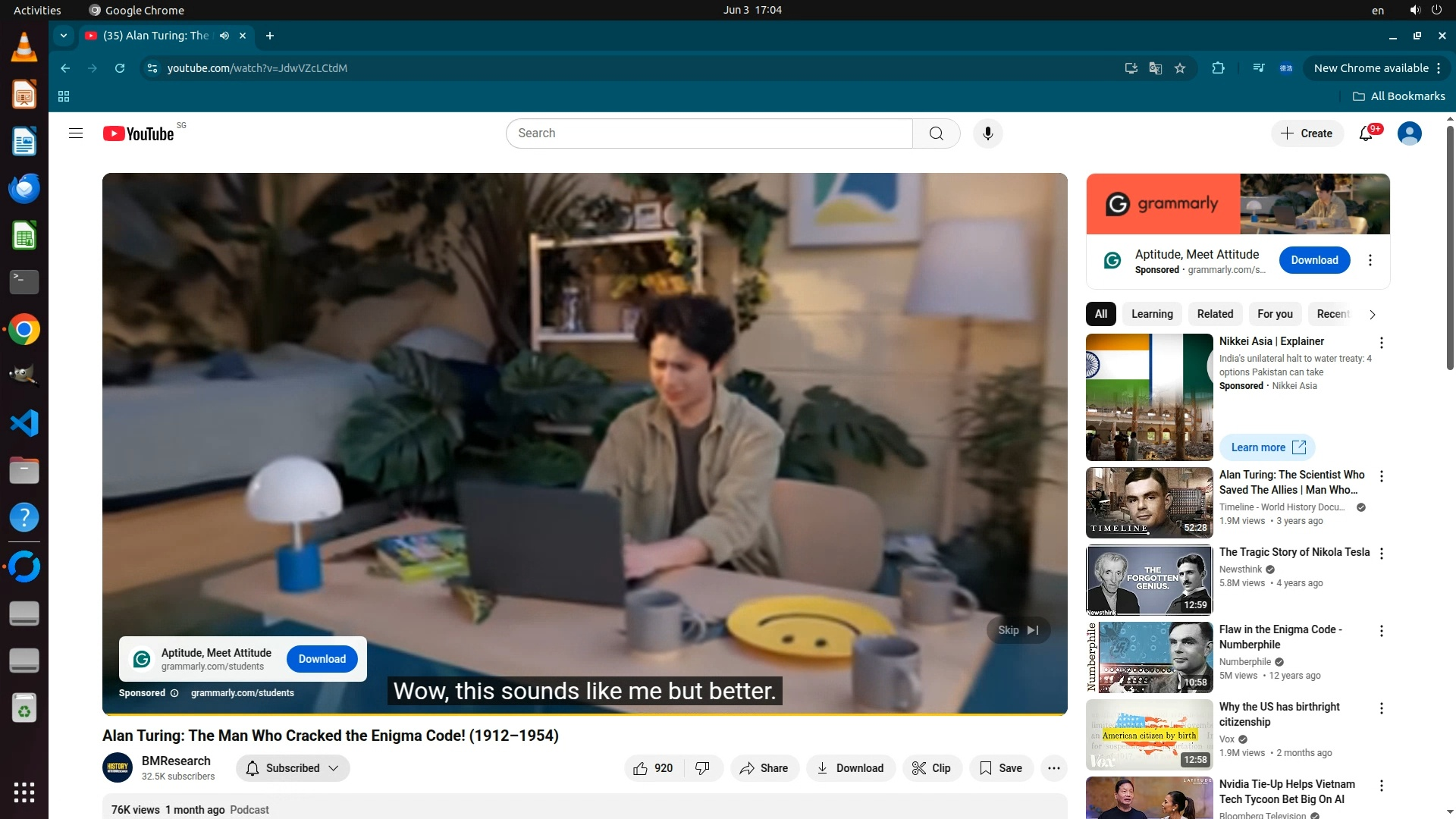Open the YouTube notifications bell
1456x819 pixels.
tap(1366, 133)
